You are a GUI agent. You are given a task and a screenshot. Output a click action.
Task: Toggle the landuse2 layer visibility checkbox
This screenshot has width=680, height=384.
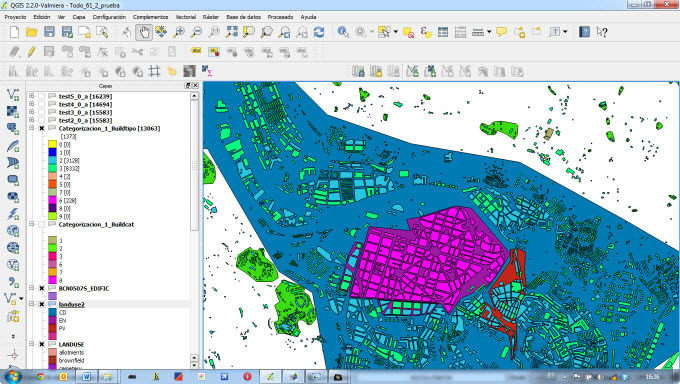point(42,304)
